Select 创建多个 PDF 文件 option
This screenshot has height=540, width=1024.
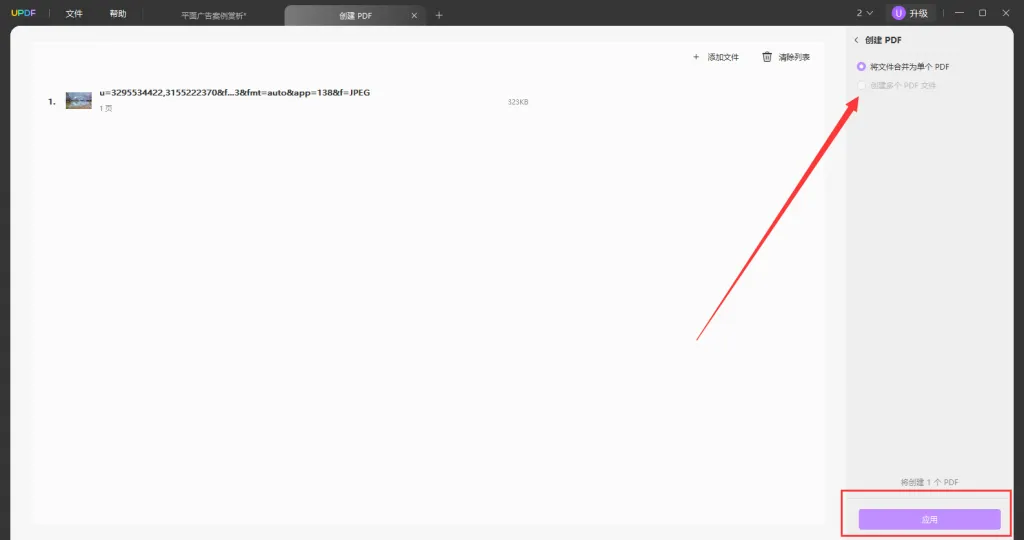tap(862, 85)
